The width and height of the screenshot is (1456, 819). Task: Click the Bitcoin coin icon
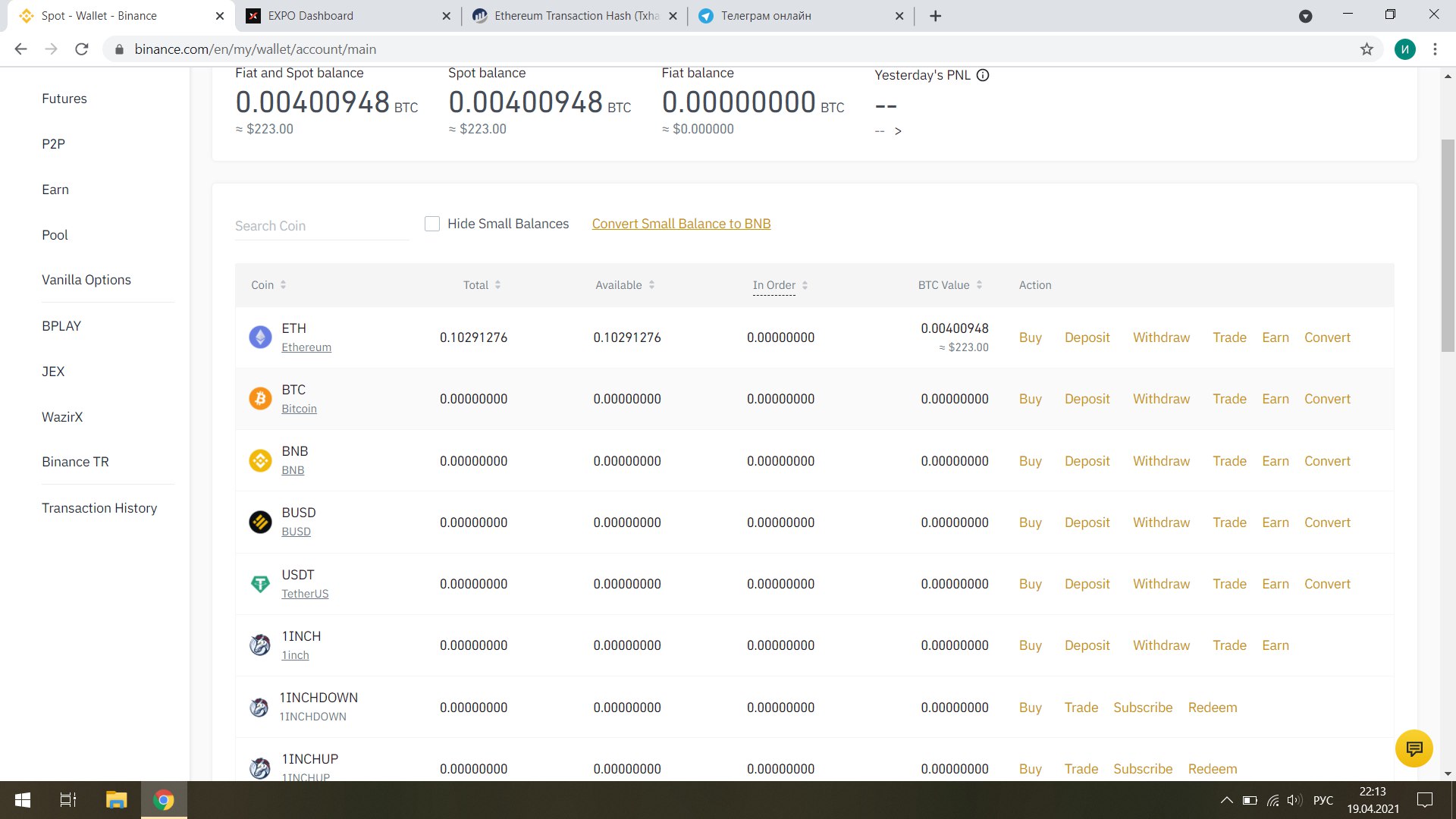(x=260, y=399)
